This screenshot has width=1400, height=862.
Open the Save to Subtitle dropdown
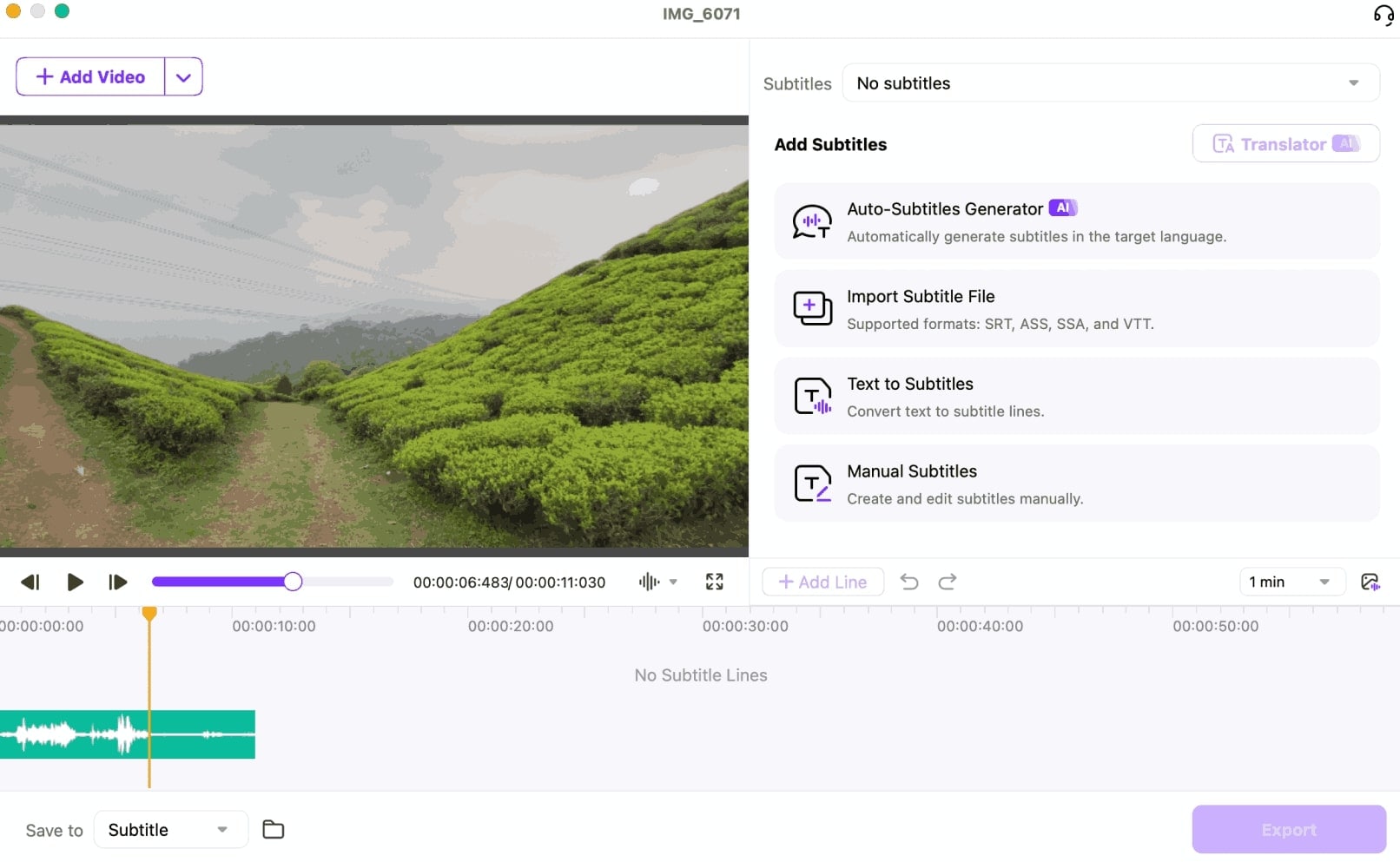170,830
